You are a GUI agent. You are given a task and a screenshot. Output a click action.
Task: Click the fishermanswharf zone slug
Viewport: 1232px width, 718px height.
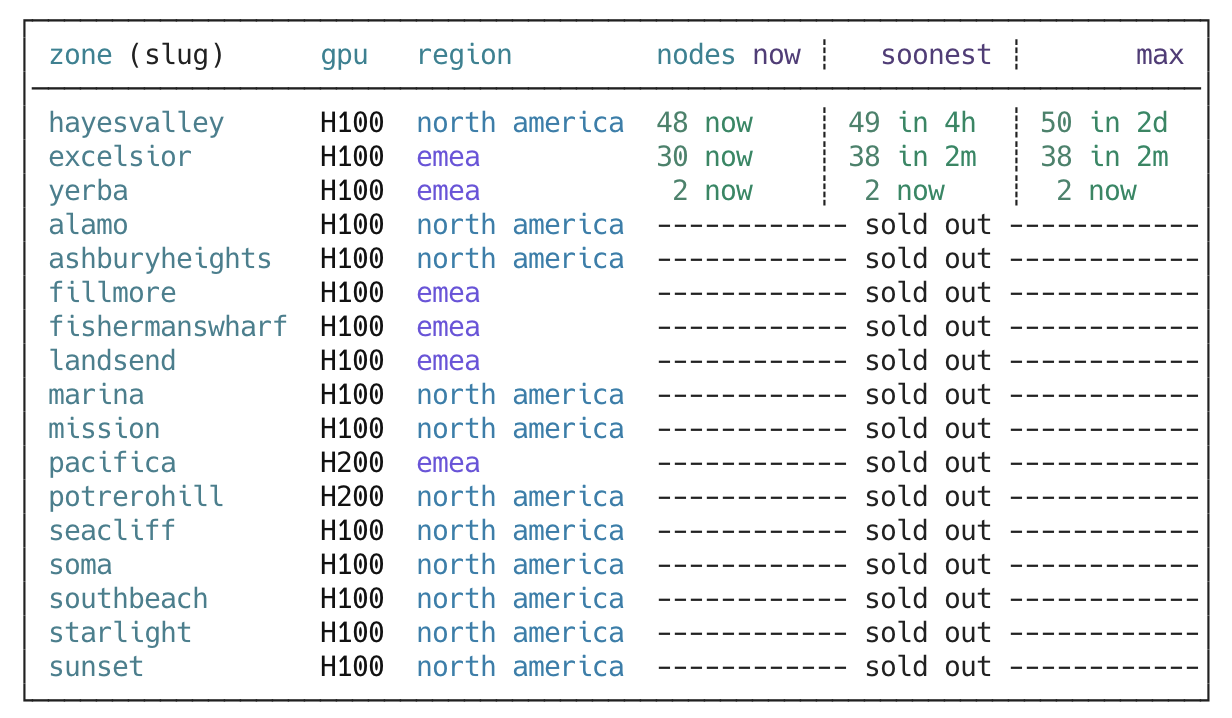coord(168,327)
